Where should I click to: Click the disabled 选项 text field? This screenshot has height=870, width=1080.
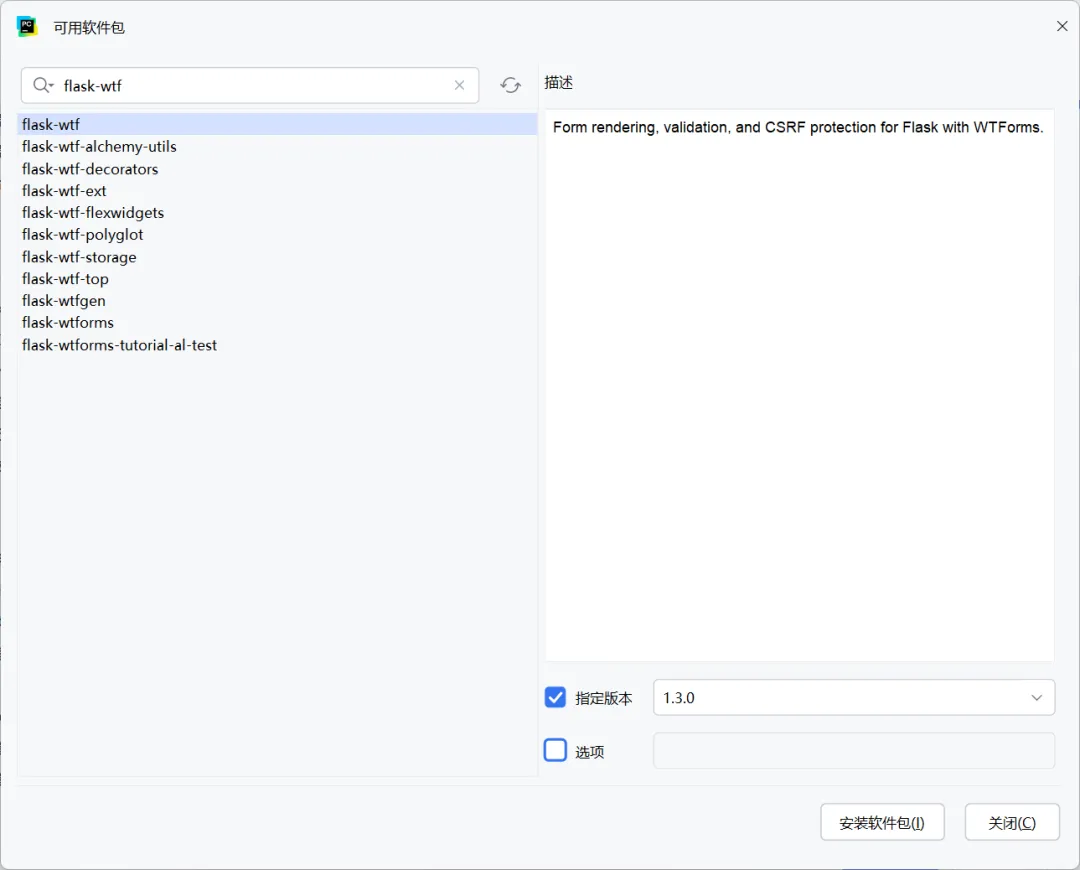853,750
